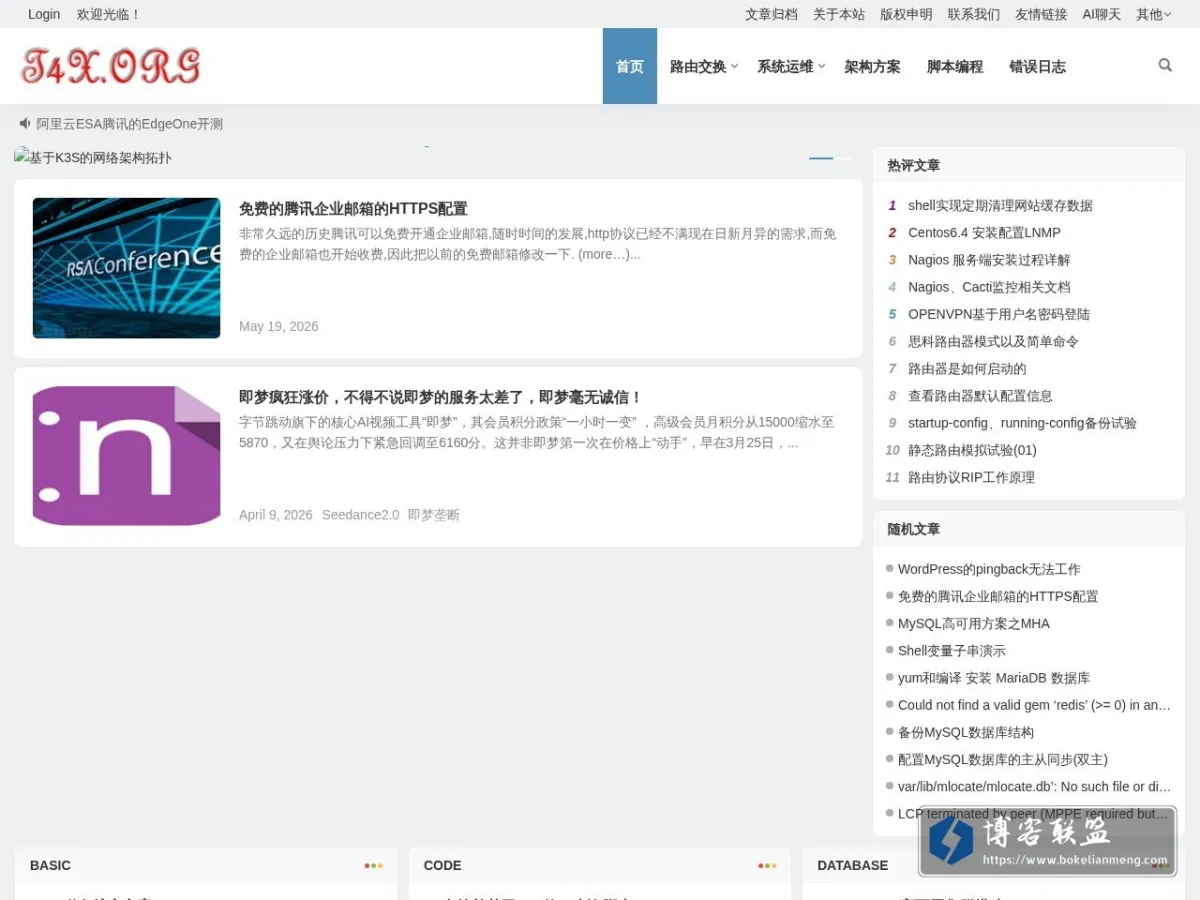The image size is (1200, 900).
Task: Open hot article startup-config、running-config备份试验
Action: [x=1022, y=423]
